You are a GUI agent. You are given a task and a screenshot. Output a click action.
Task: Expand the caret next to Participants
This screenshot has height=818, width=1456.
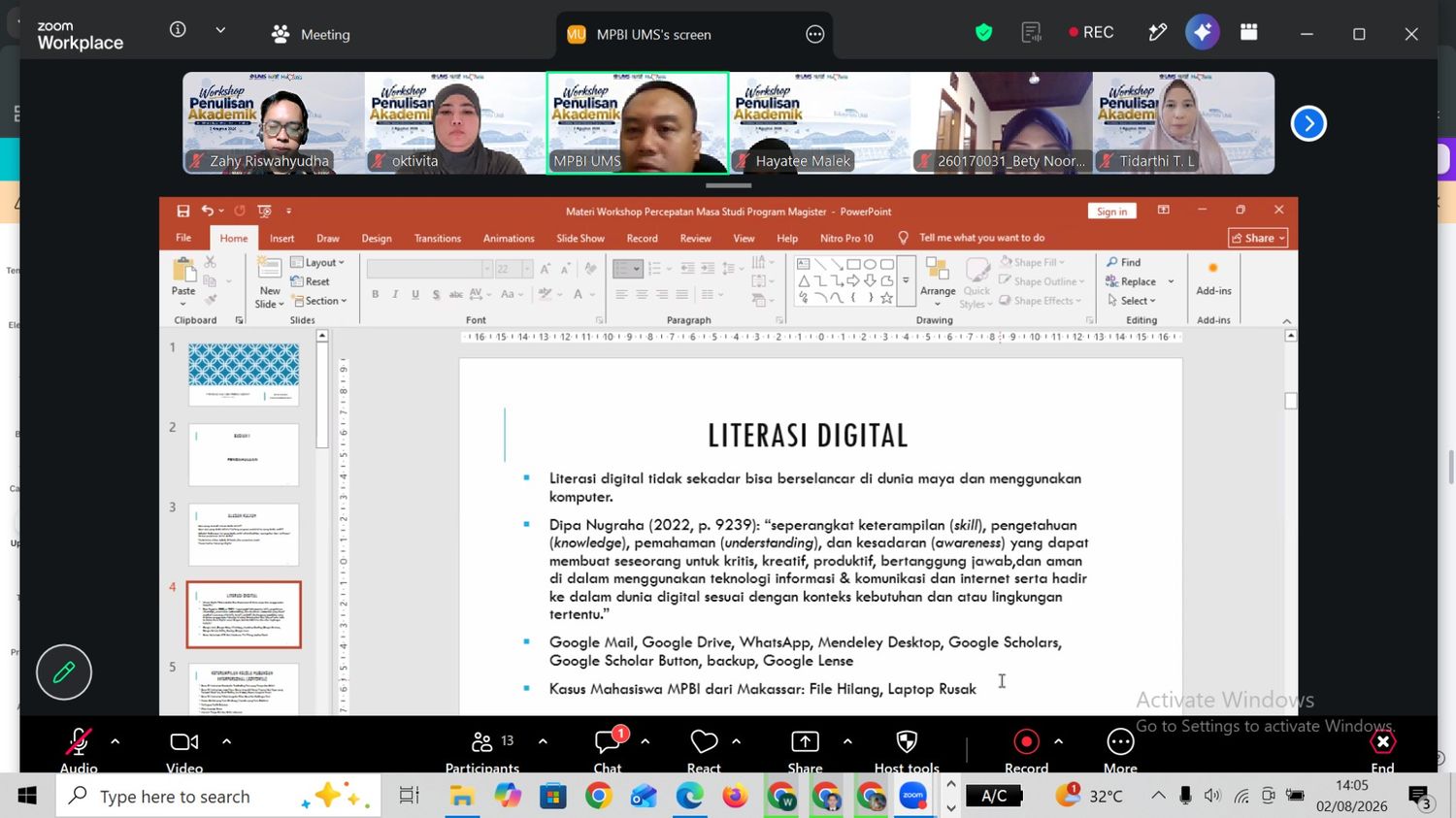coord(543,741)
